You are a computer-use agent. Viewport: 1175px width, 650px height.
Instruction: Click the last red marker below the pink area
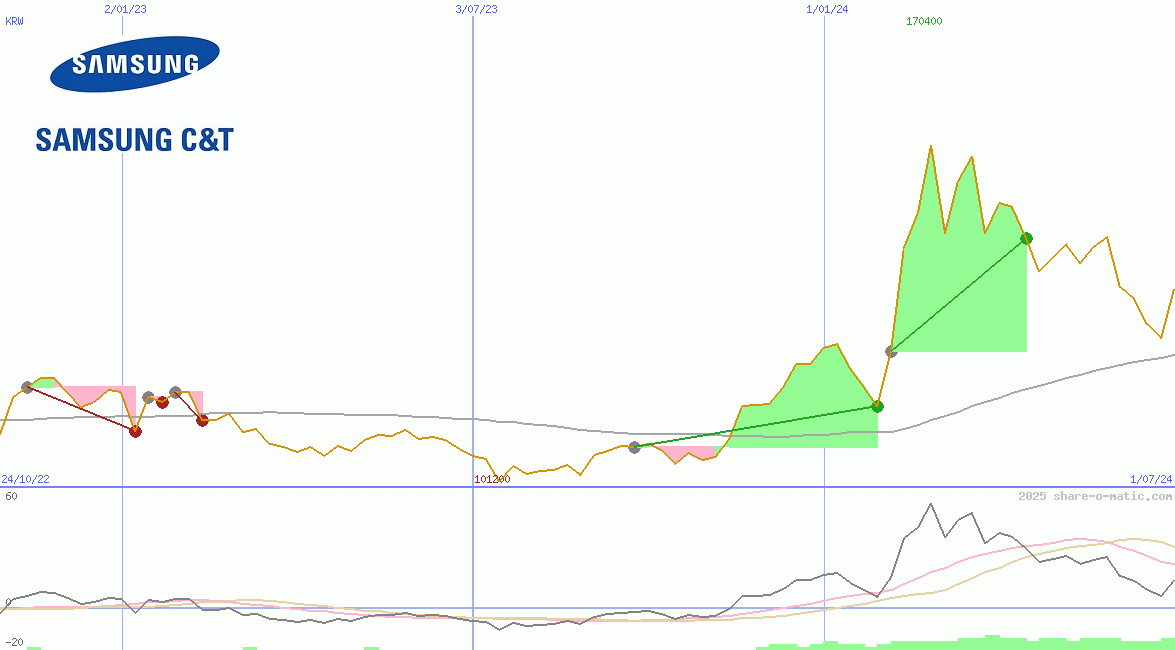click(x=202, y=420)
